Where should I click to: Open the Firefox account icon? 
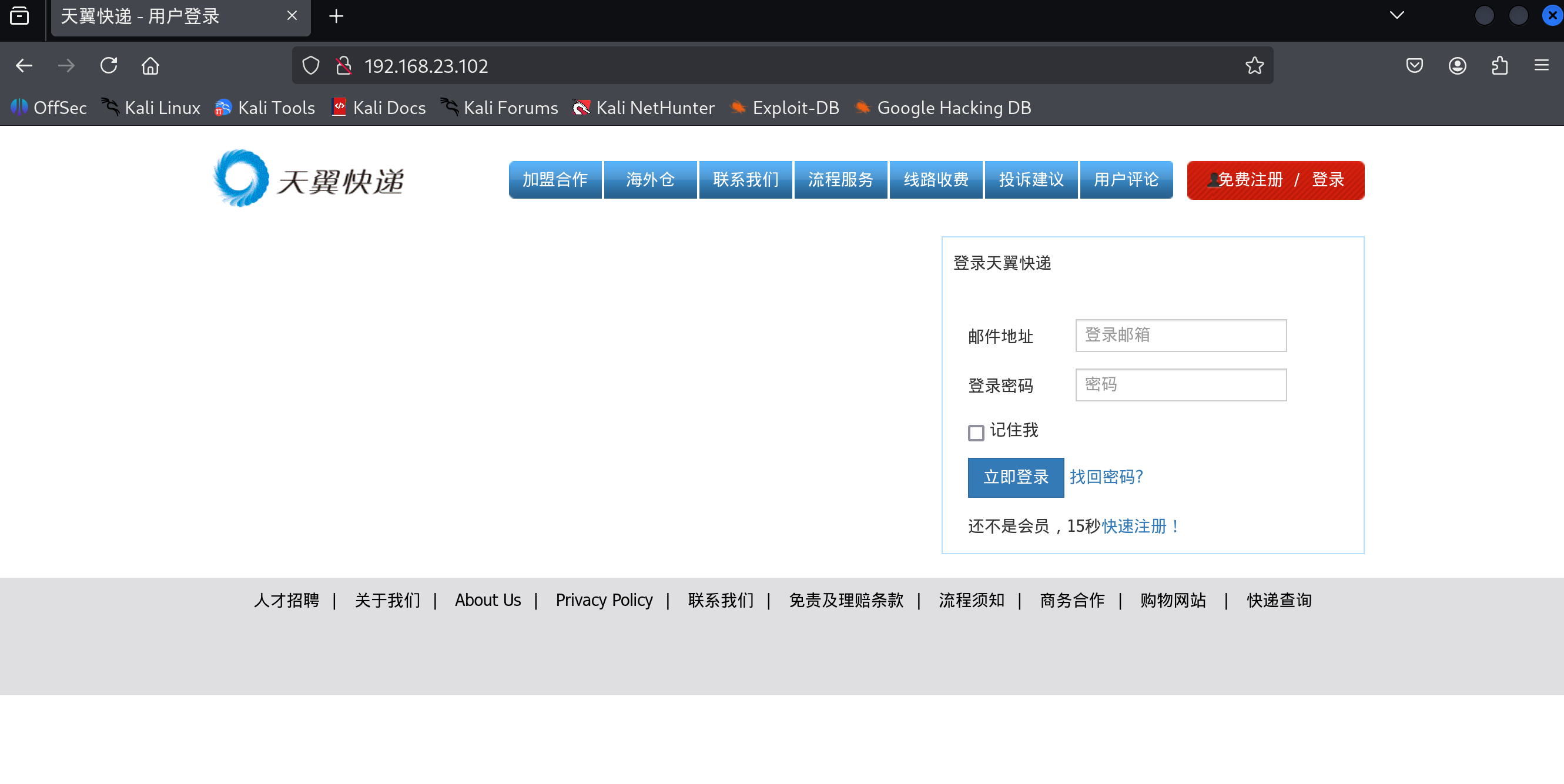[1457, 66]
